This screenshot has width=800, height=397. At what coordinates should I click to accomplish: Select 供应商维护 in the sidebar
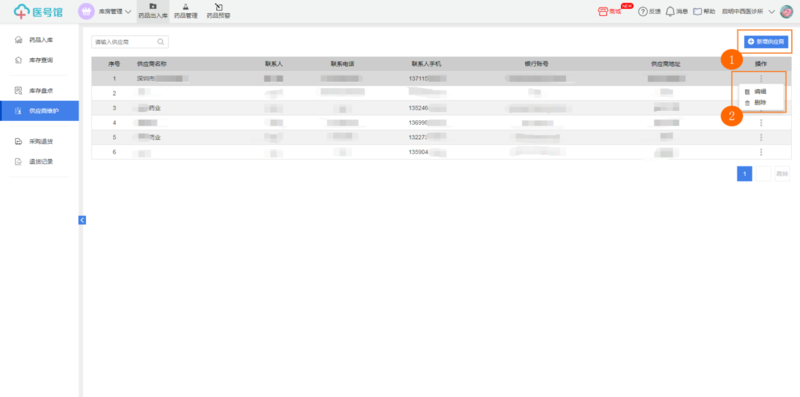point(39,111)
